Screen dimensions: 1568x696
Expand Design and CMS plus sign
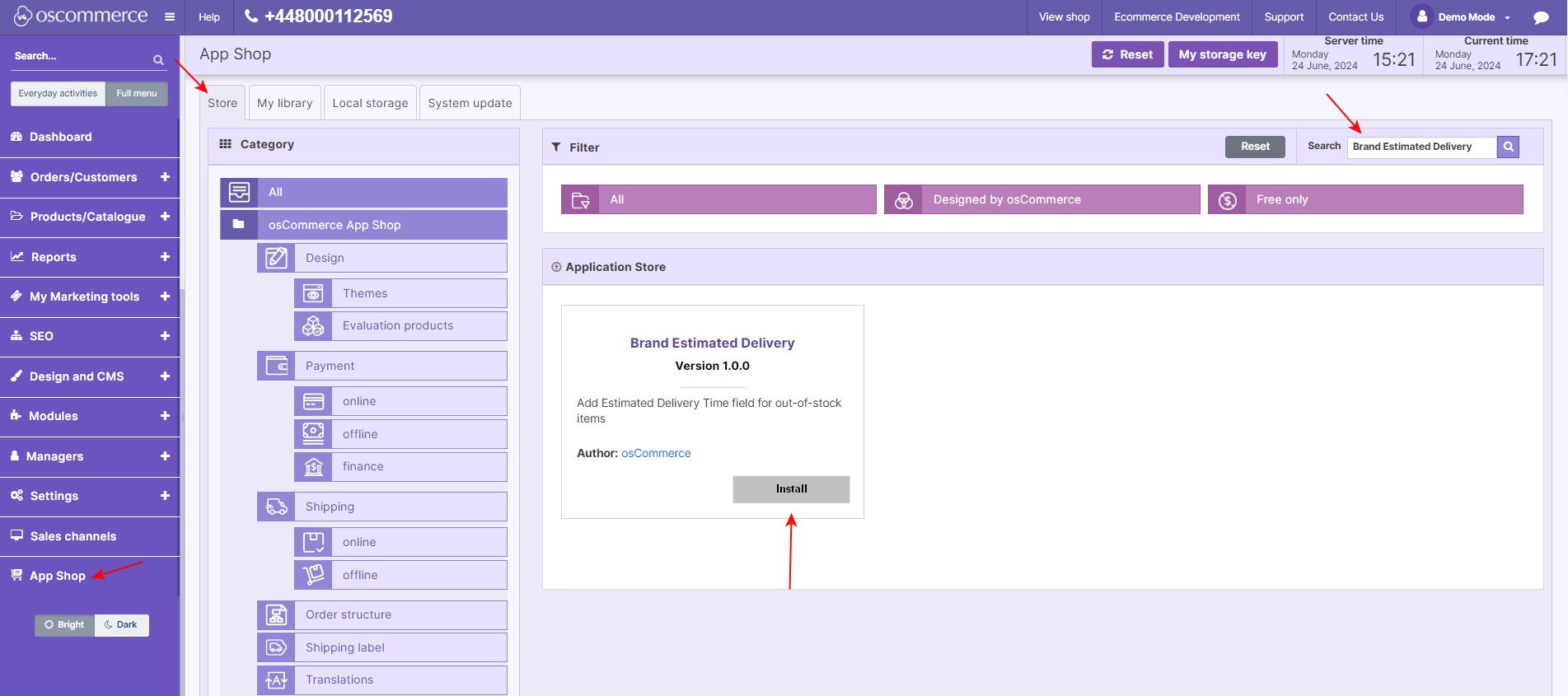click(x=165, y=376)
